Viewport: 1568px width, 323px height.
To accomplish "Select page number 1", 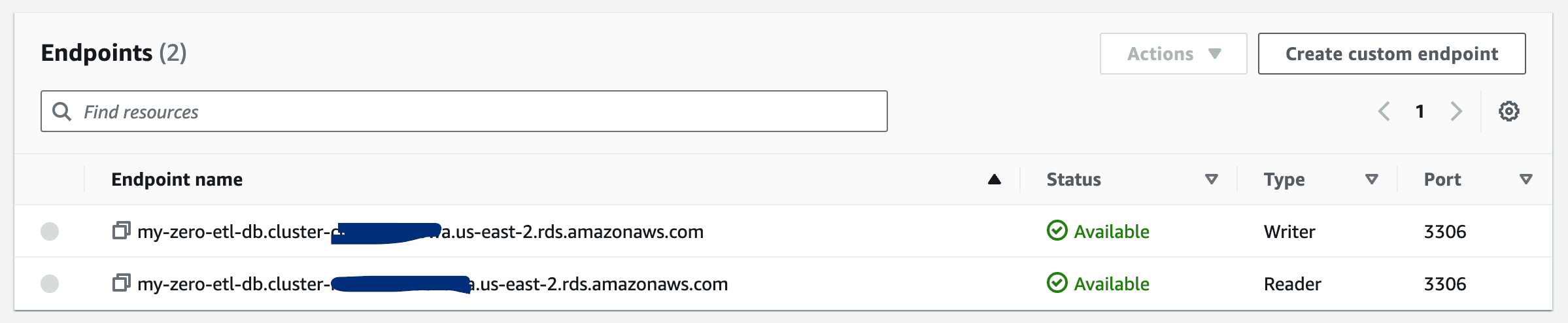I will 1420,111.
